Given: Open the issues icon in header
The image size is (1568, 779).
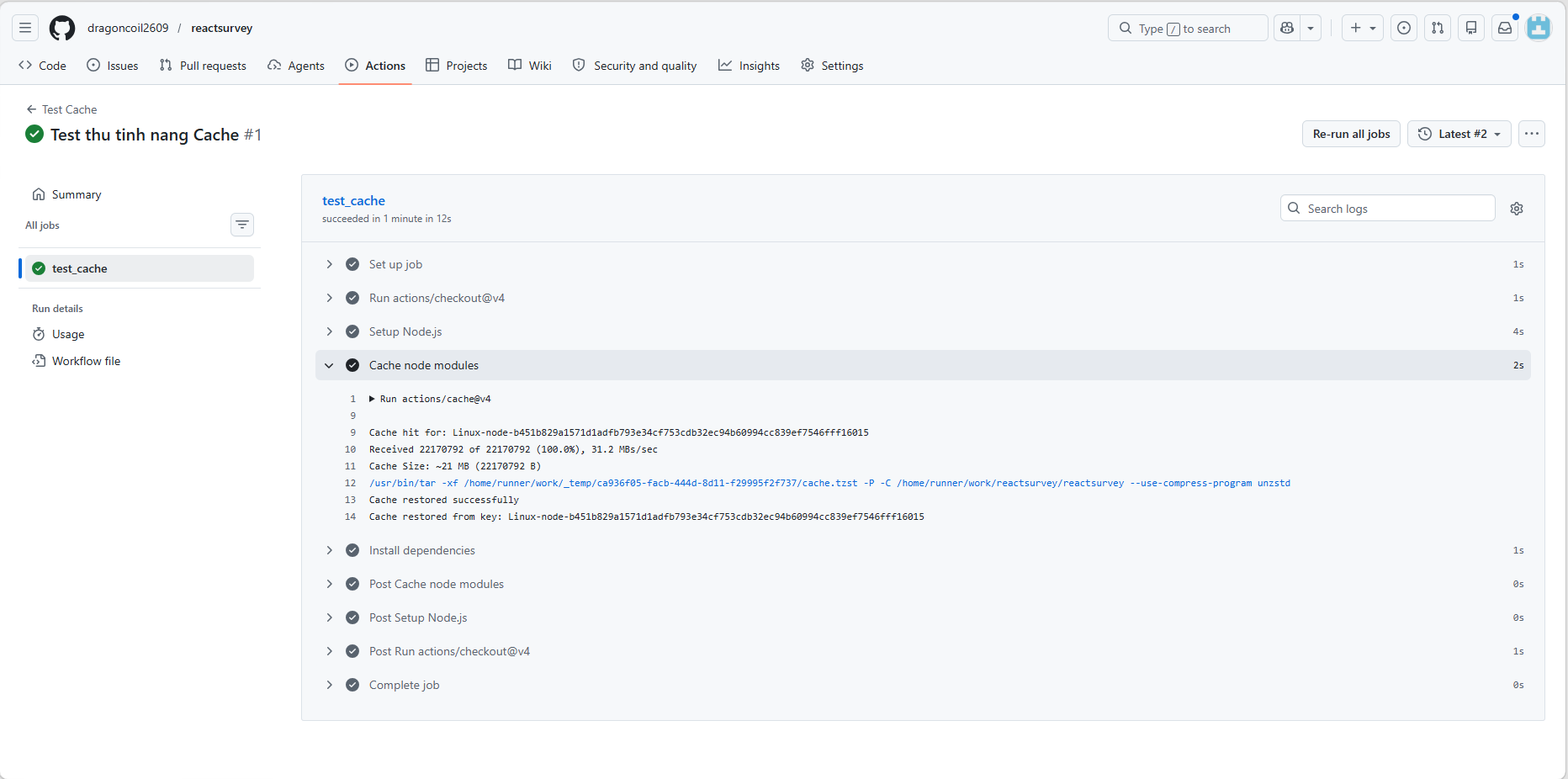Looking at the screenshot, I should click(1404, 28).
